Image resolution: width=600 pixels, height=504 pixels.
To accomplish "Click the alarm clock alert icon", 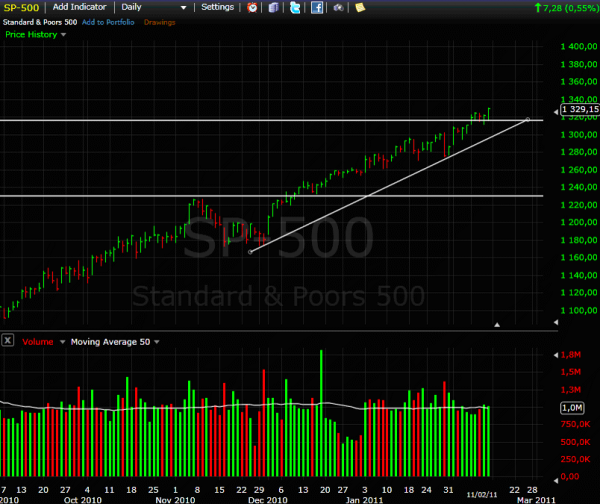I will point(252,7).
